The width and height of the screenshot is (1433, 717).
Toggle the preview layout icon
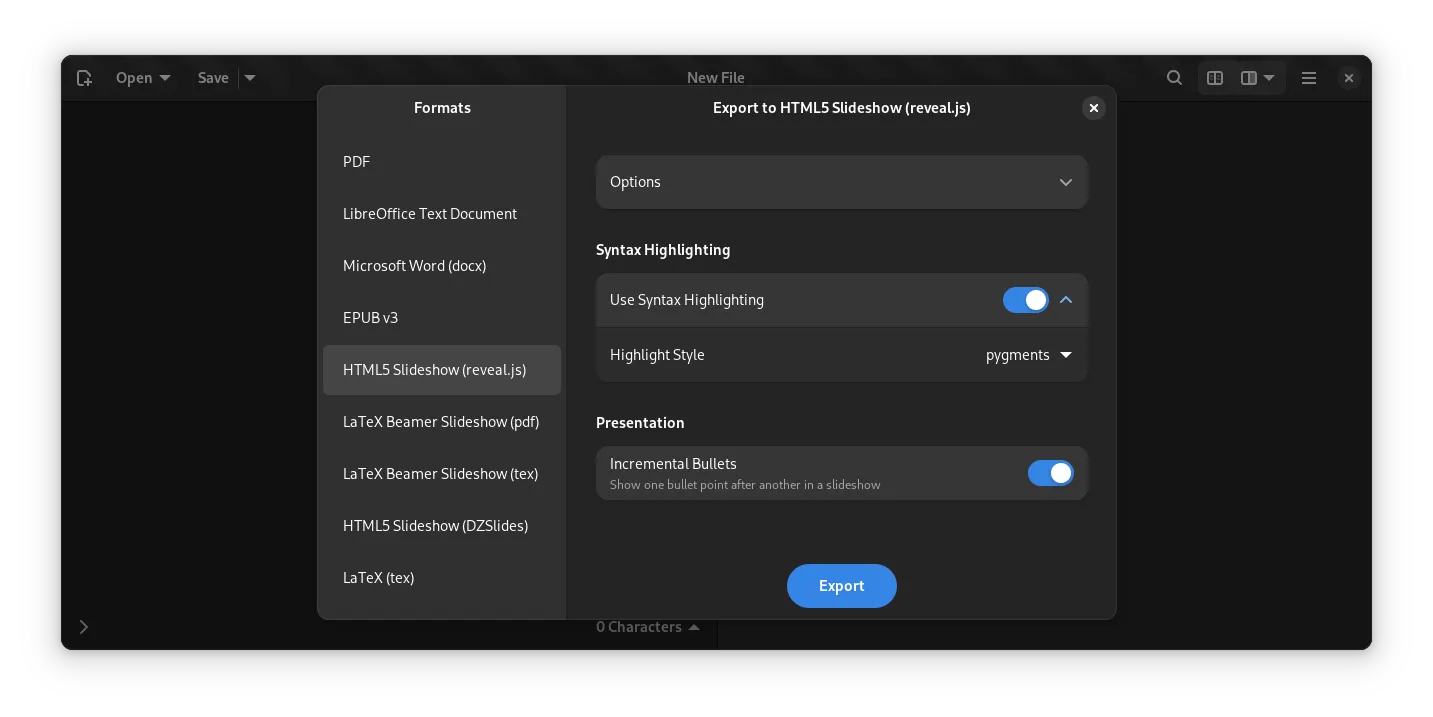pyautogui.click(x=1215, y=78)
